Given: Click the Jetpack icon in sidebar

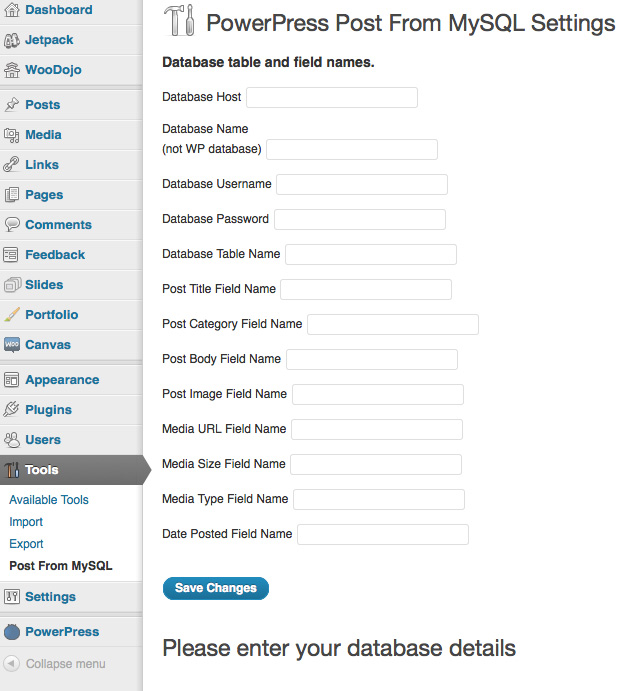Looking at the screenshot, I should point(12,40).
